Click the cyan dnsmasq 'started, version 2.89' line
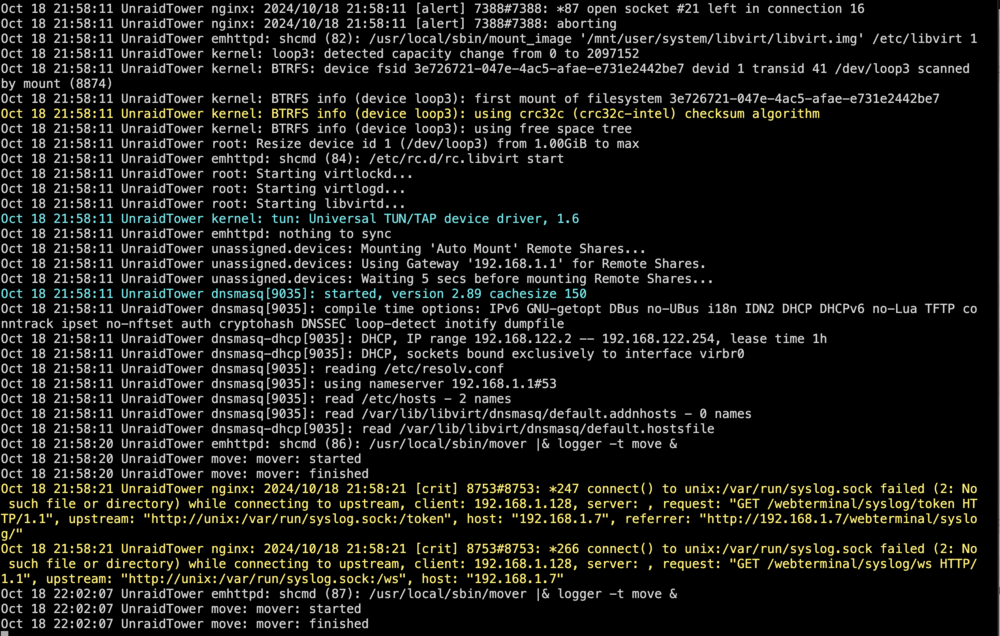Image resolution: width=1000 pixels, height=636 pixels. tap(293, 293)
